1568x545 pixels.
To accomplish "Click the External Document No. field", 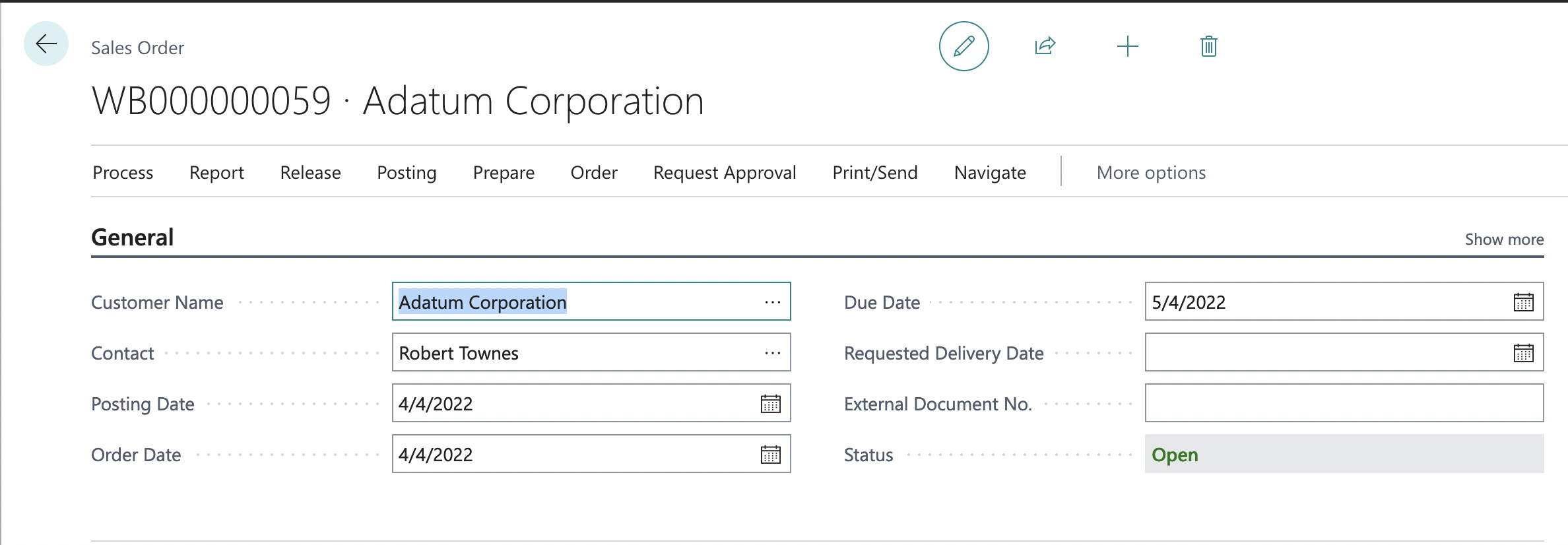I will tap(1343, 404).
